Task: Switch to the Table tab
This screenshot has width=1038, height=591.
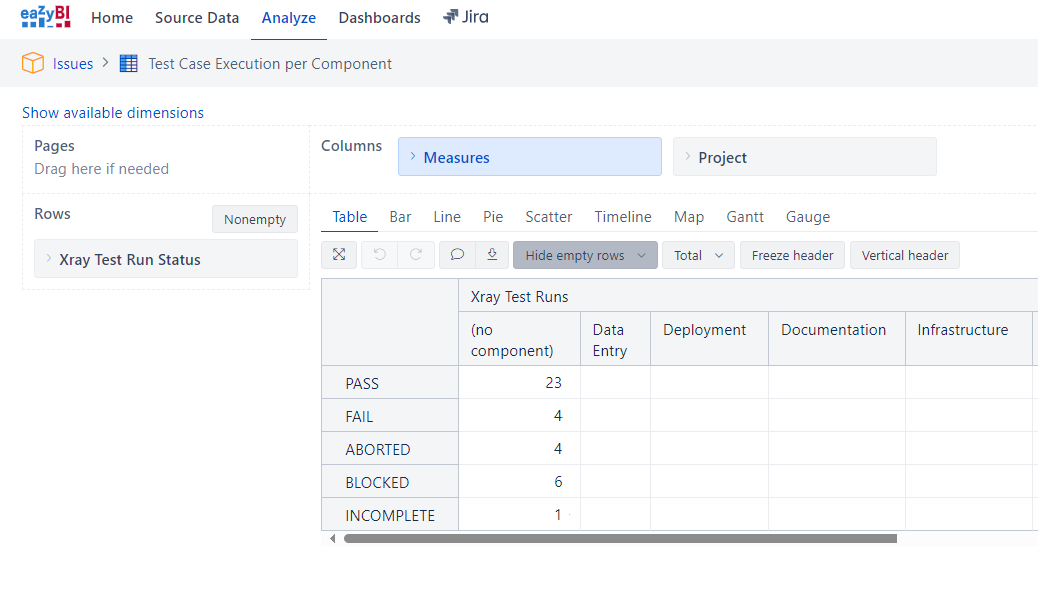Action: (x=350, y=217)
